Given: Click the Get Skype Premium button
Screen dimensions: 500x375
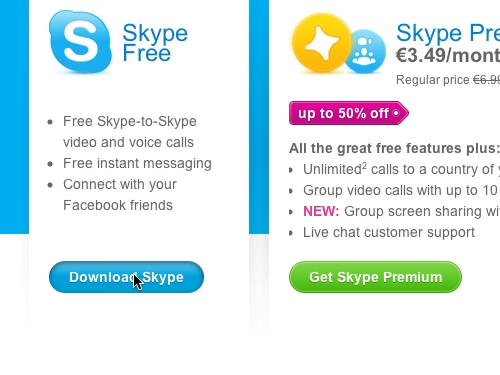Looking at the screenshot, I should point(375,277).
